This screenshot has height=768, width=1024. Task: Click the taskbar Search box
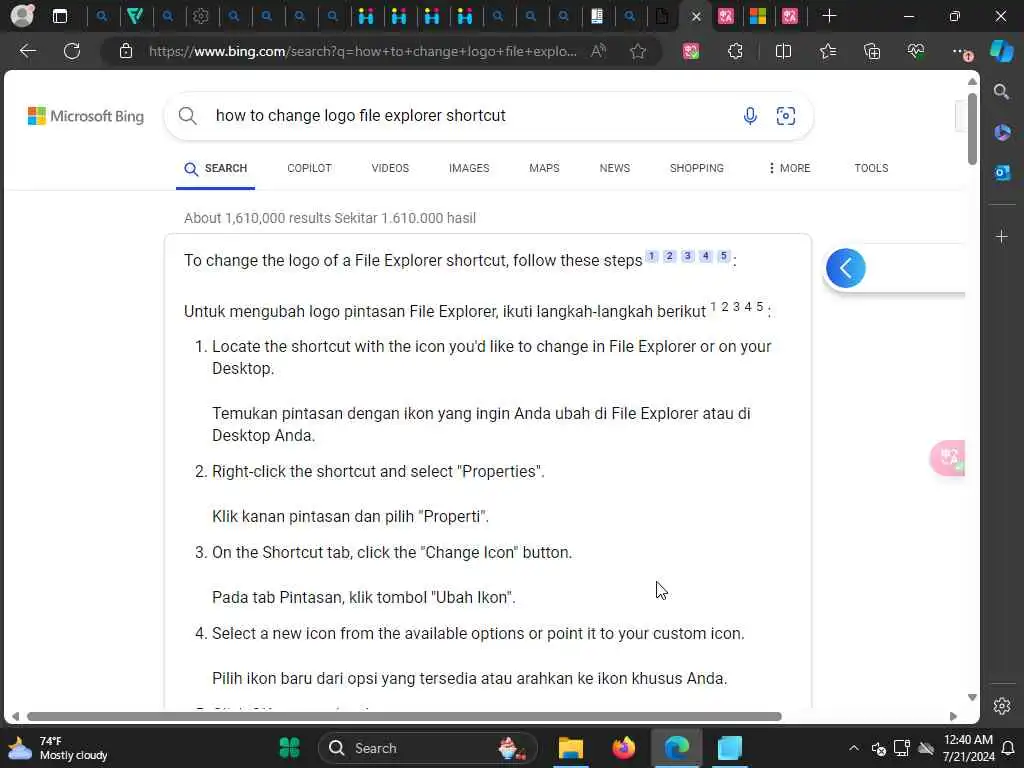pos(428,748)
